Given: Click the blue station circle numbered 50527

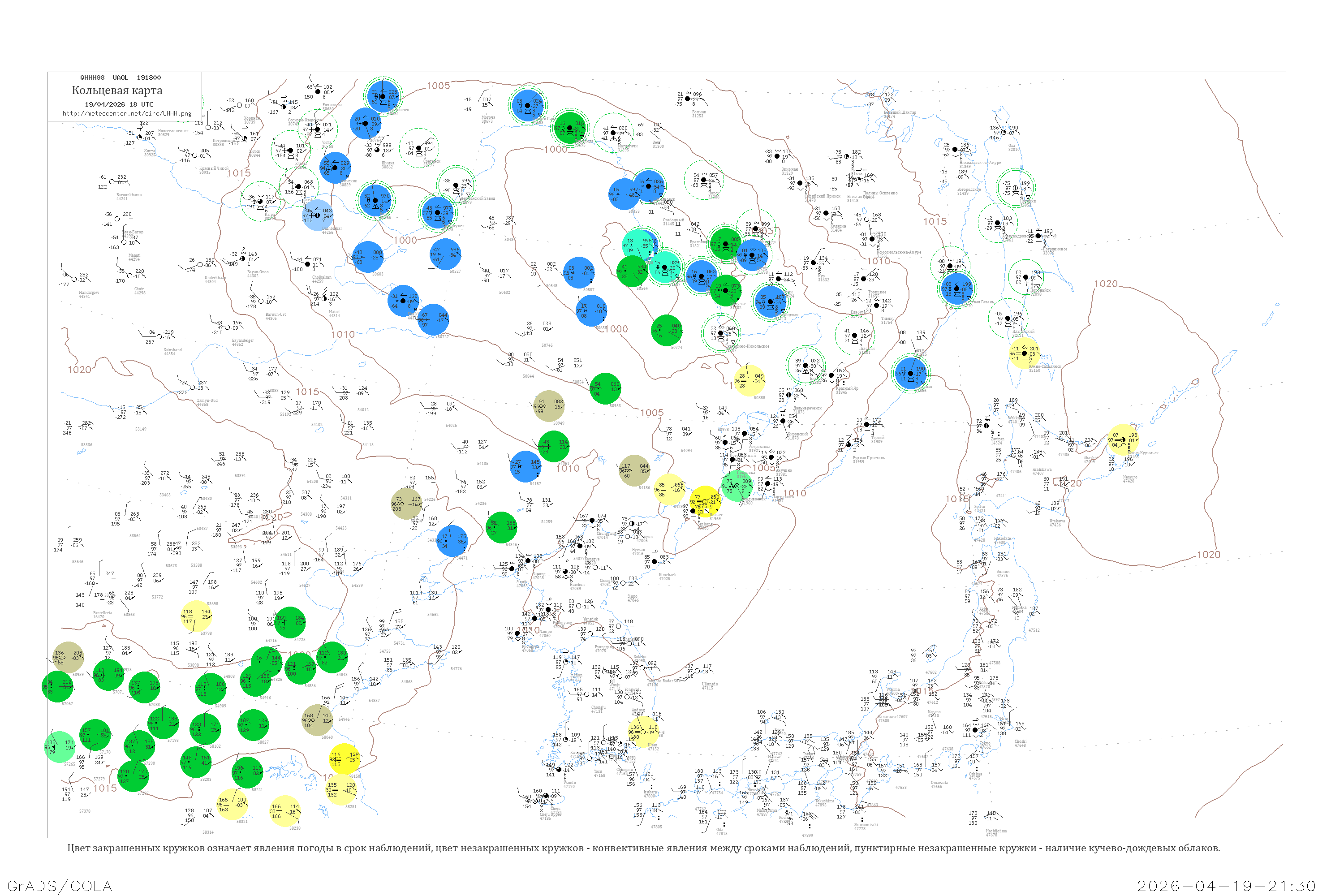Looking at the screenshot, I should click(x=445, y=254).
